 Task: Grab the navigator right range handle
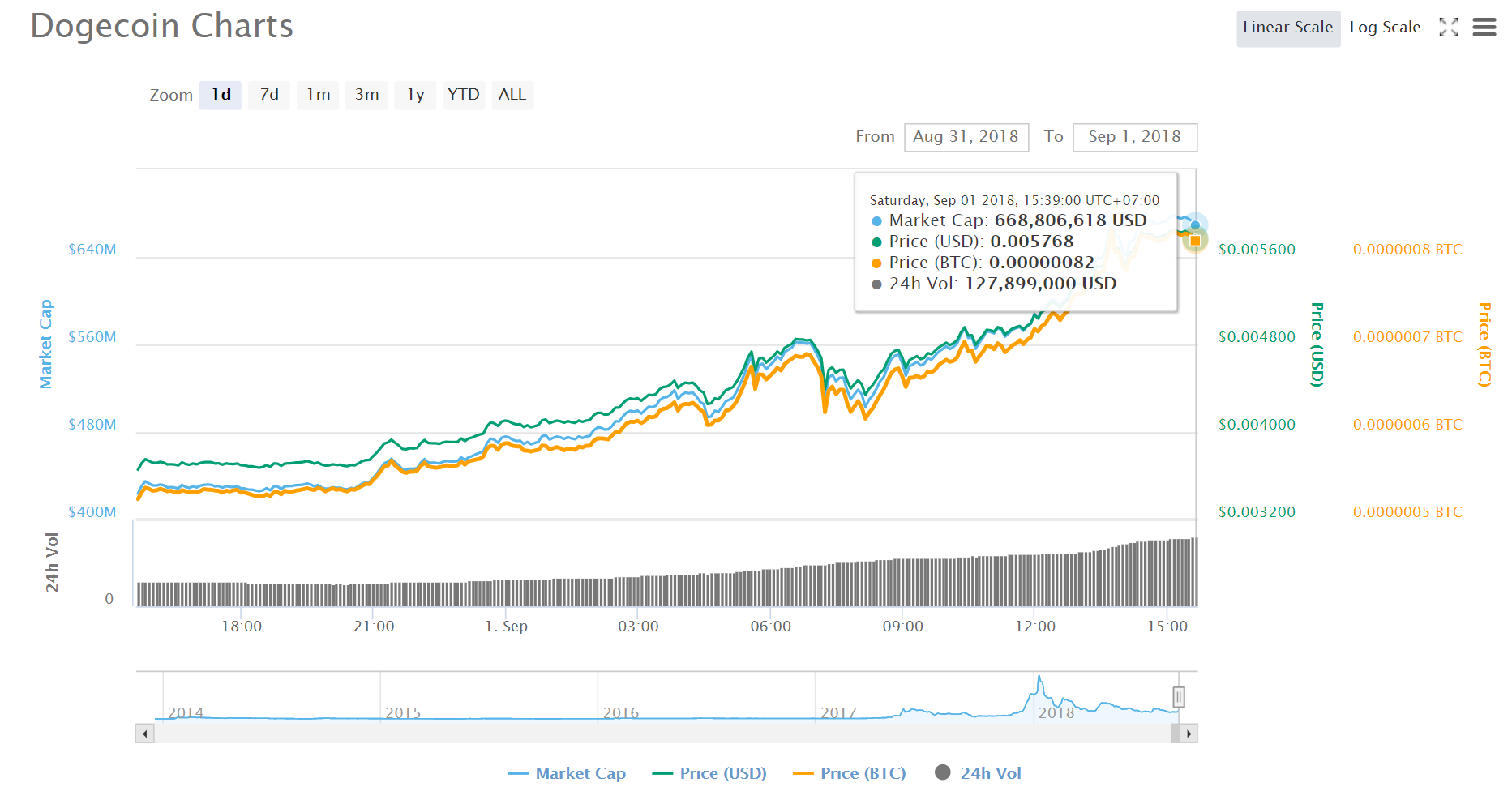[1179, 697]
